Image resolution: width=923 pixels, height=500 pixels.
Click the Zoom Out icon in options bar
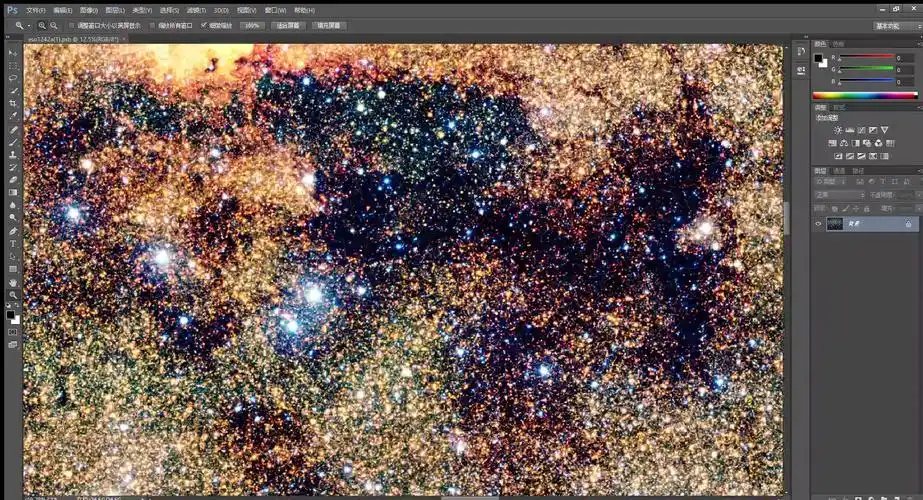pos(54,25)
